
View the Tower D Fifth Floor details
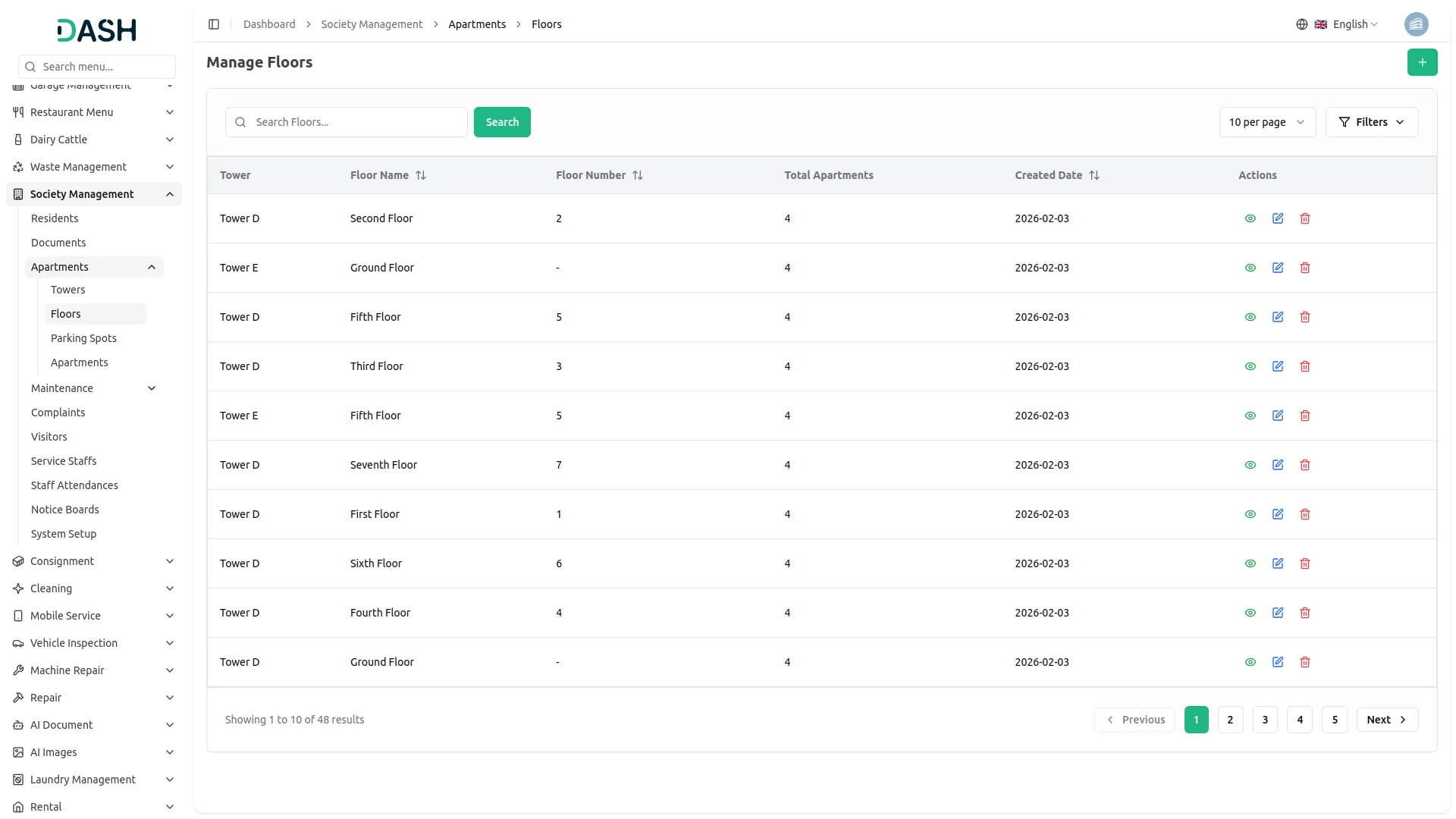(x=1250, y=317)
